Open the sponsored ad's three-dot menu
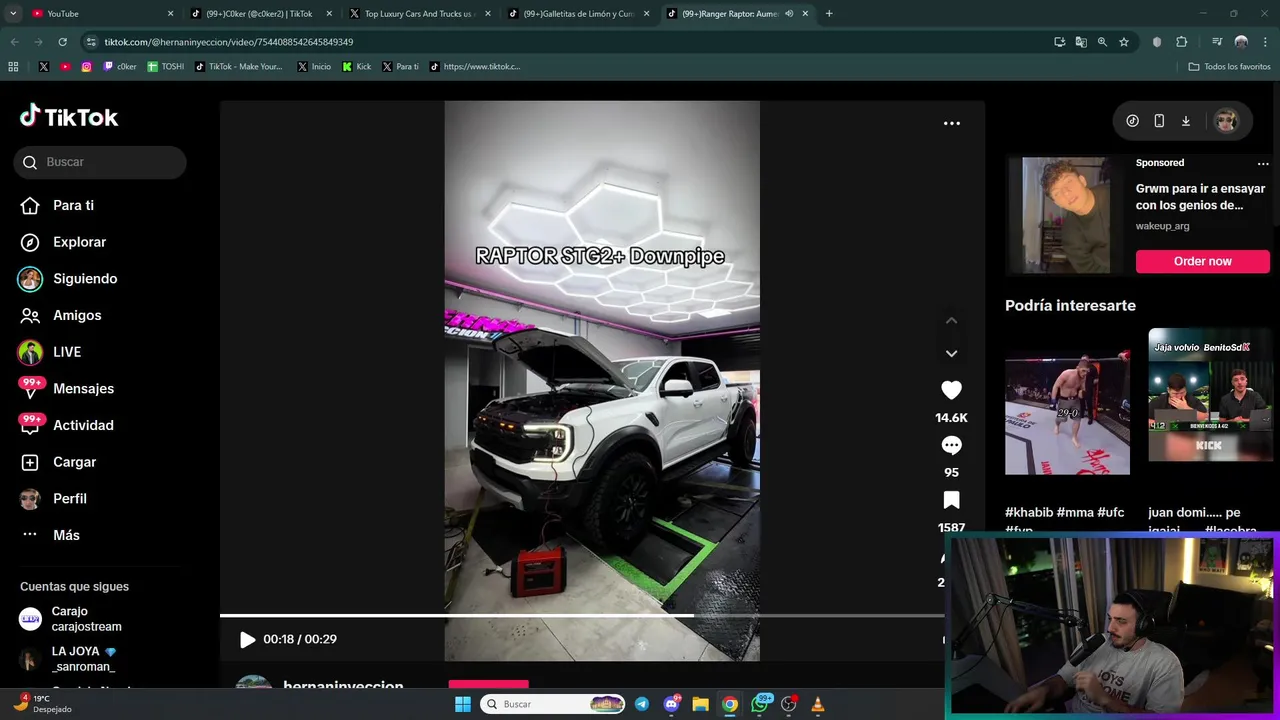The image size is (1280, 720). tap(1263, 163)
